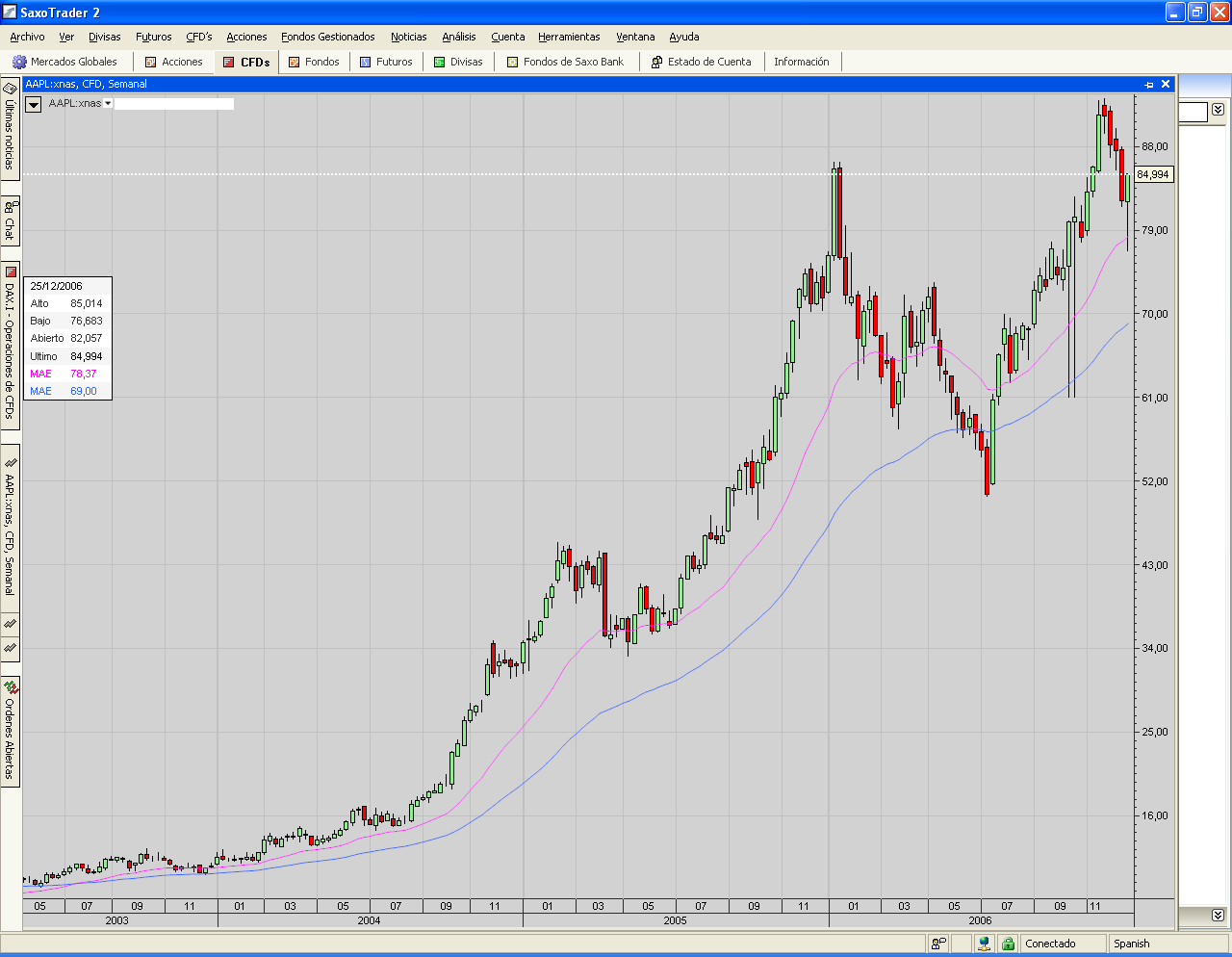Open the Acciones tab
Image resolution: width=1232 pixels, height=957 pixels.
click(173, 62)
